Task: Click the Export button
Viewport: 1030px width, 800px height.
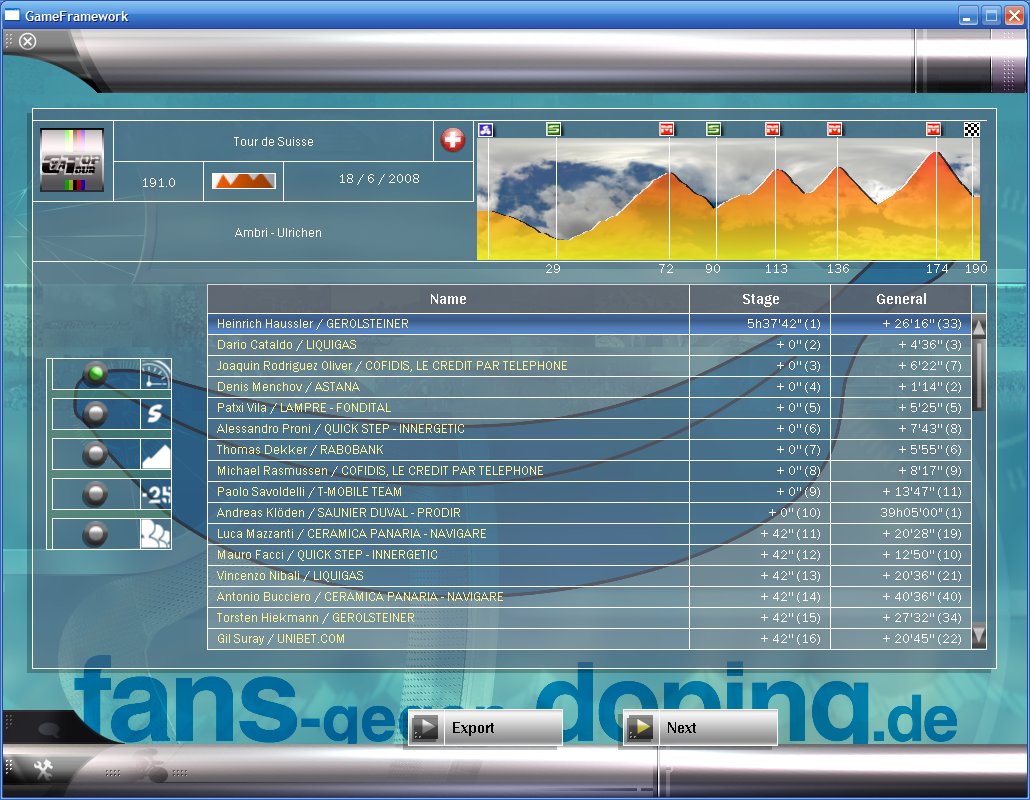Action: coord(485,728)
